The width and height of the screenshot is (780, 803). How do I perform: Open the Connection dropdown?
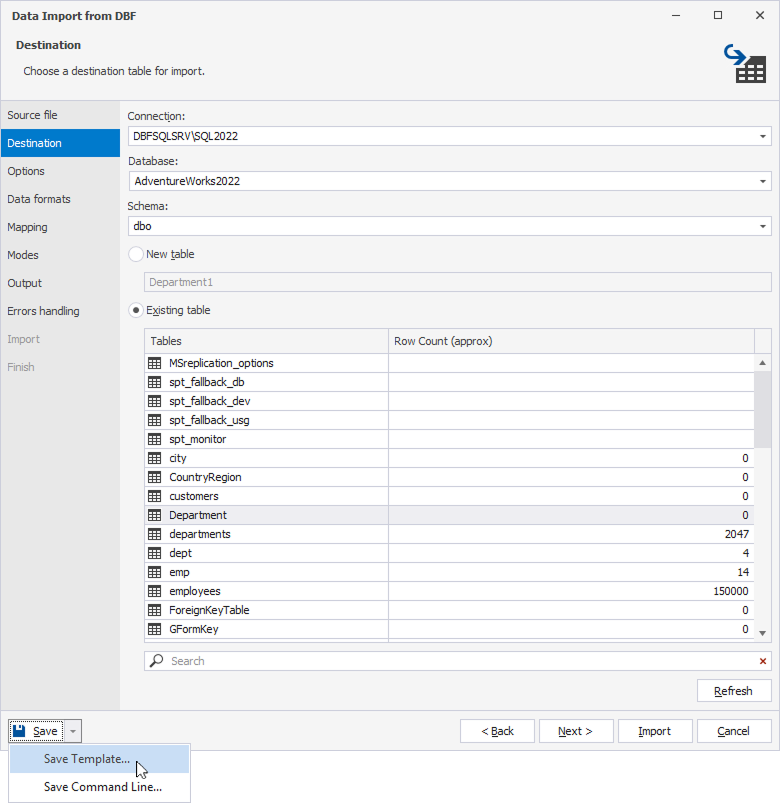coord(763,136)
